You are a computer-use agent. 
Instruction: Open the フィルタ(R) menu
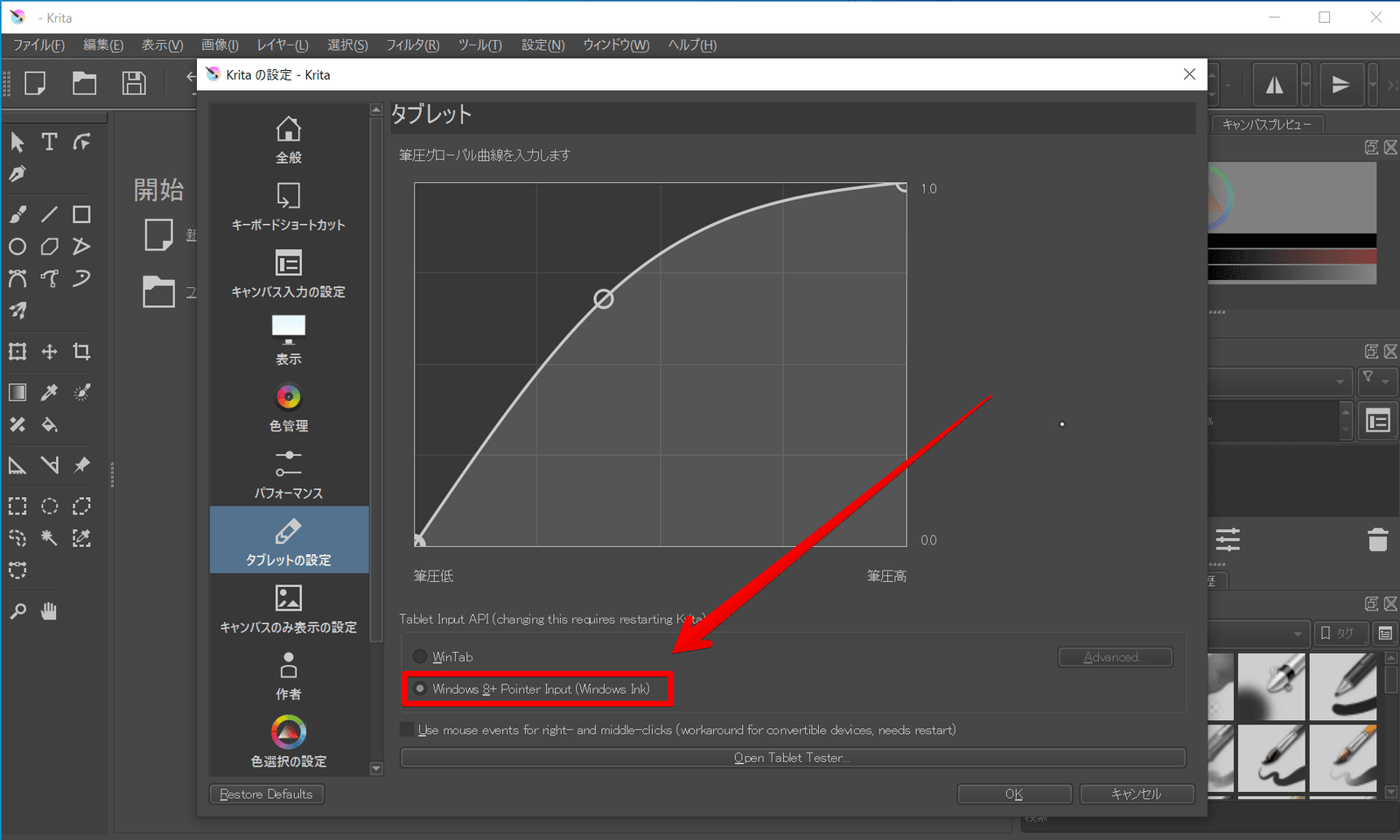[412, 45]
